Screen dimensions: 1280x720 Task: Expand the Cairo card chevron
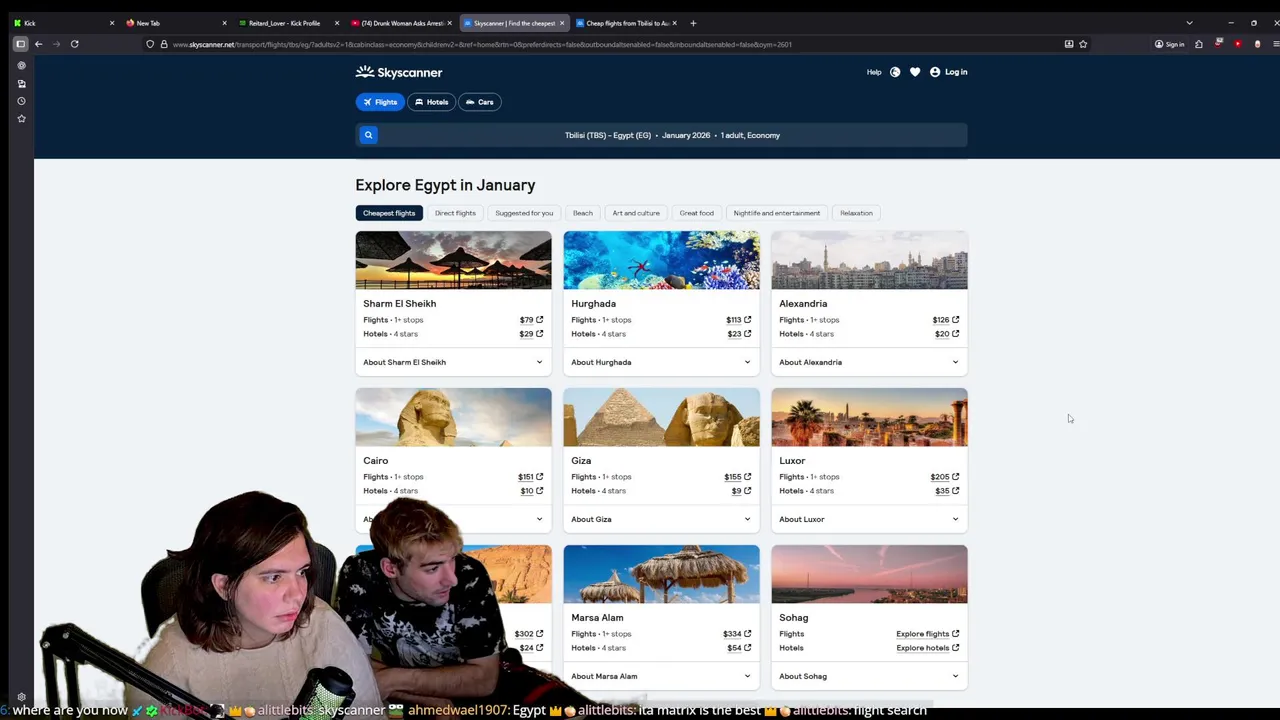pyautogui.click(x=539, y=519)
